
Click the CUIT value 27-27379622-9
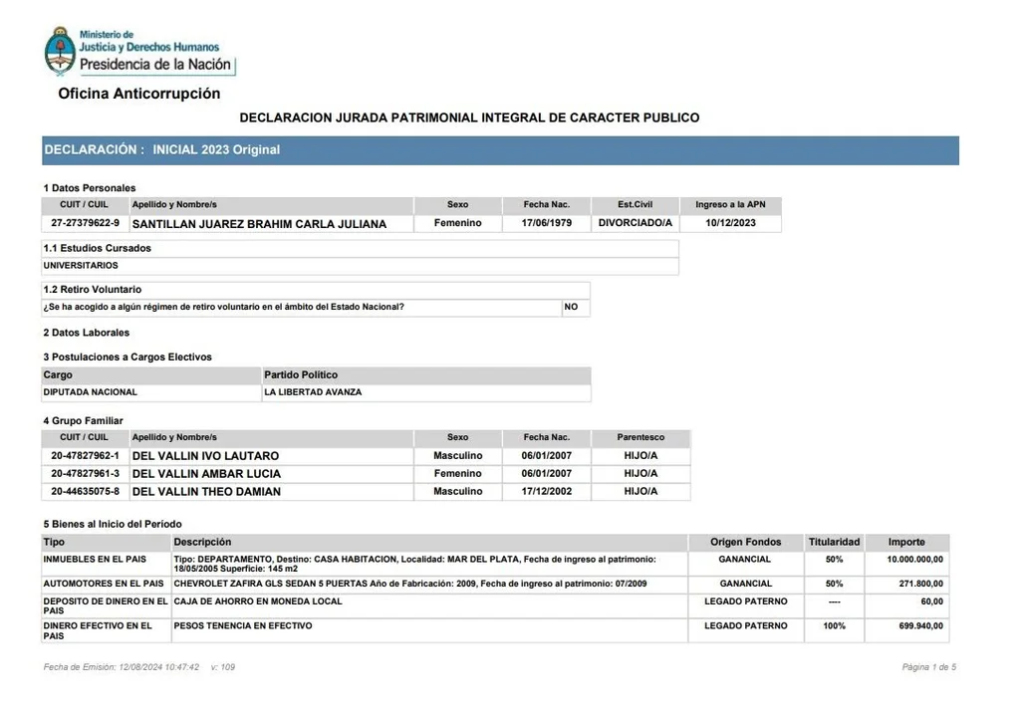[85, 223]
